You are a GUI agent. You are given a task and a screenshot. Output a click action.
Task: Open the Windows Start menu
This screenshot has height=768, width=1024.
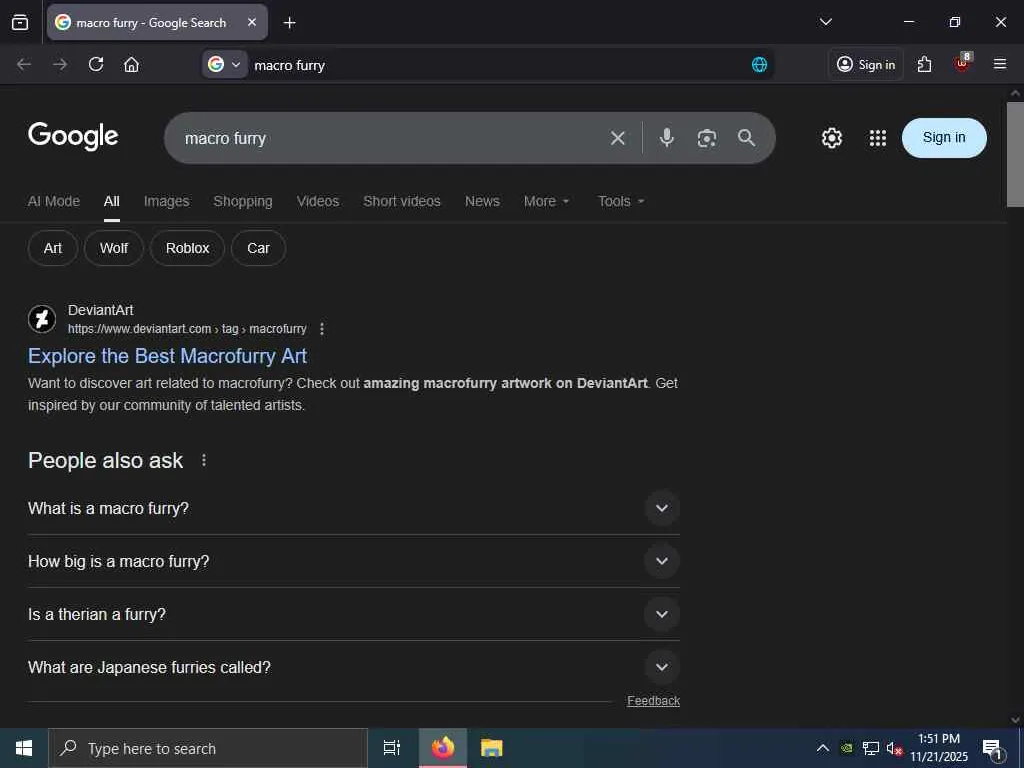(24, 748)
